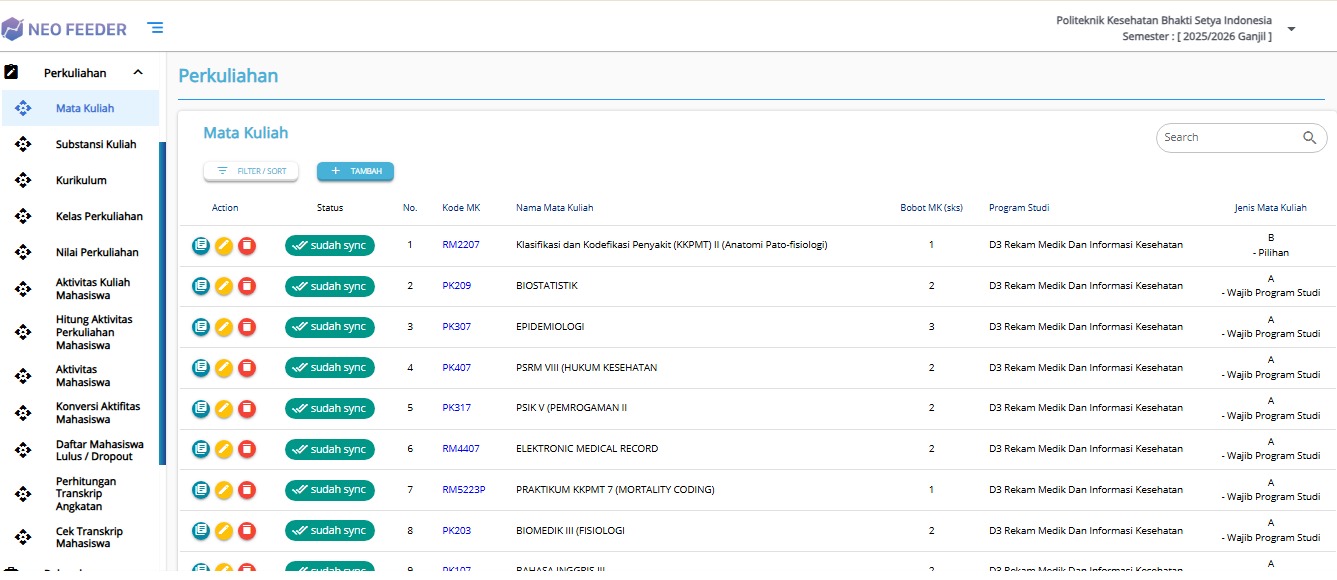Open the Filter / Sort options
This screenshot has height=580, width=1337.
tap(251, 172)
